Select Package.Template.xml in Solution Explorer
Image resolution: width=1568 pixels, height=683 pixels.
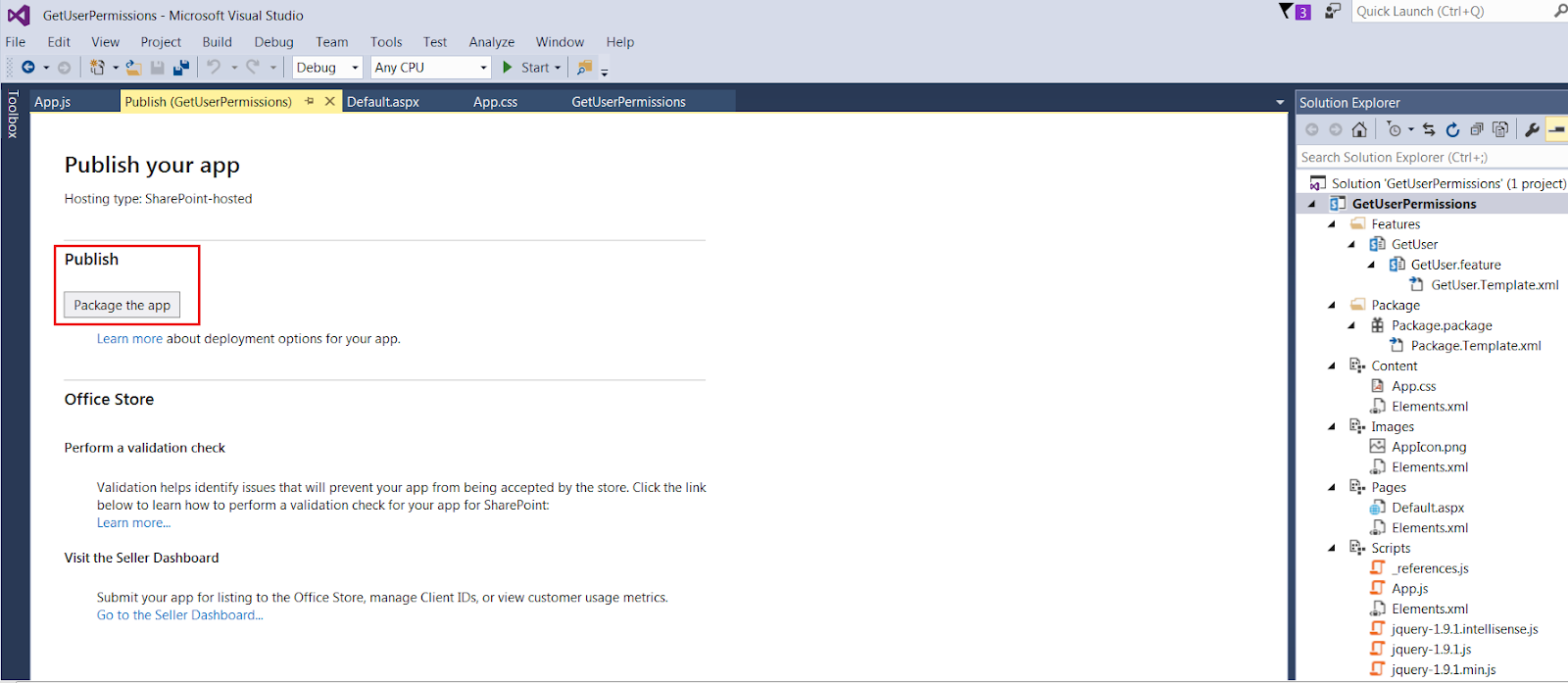point(1476,346)
